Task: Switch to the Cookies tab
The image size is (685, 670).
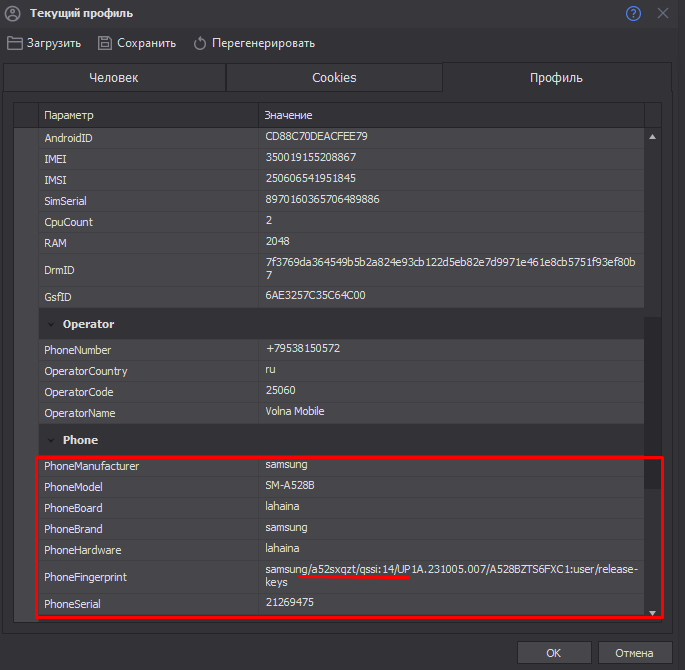Action: (334, 78)
